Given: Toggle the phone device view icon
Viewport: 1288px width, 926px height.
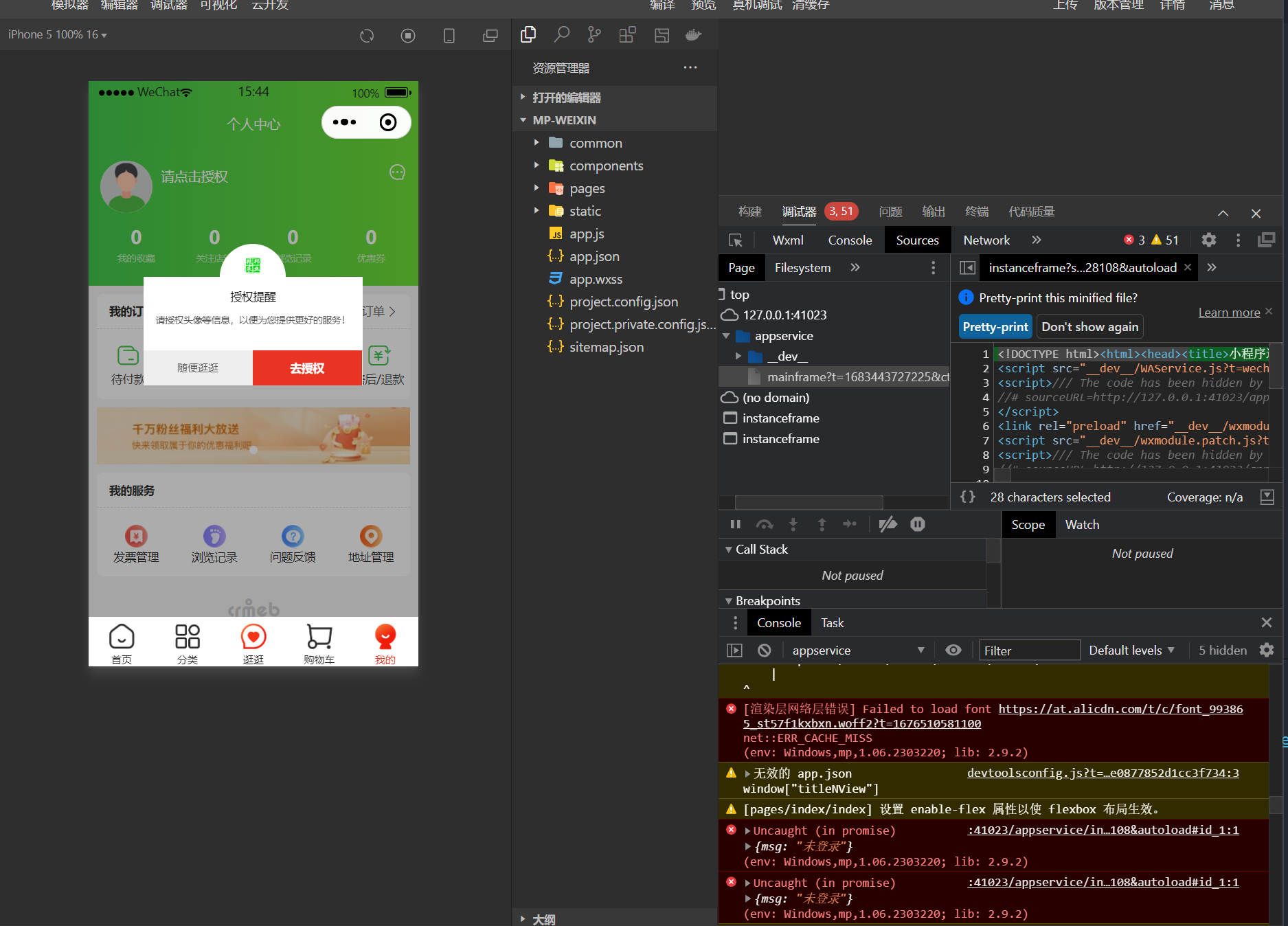Looking at the screenshot, I should [449, 36].
